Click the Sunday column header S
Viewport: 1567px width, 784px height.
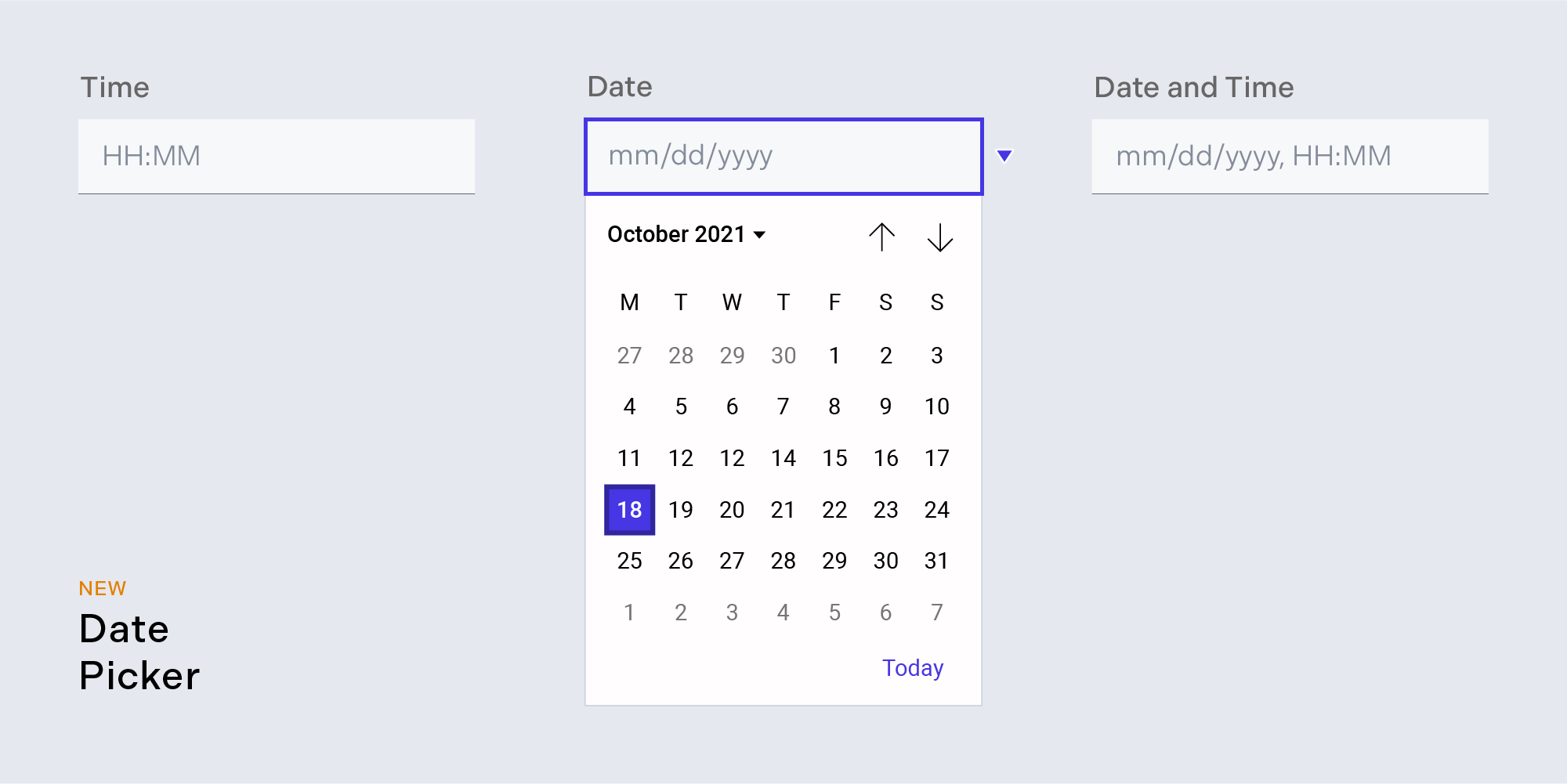pos(936,302)
